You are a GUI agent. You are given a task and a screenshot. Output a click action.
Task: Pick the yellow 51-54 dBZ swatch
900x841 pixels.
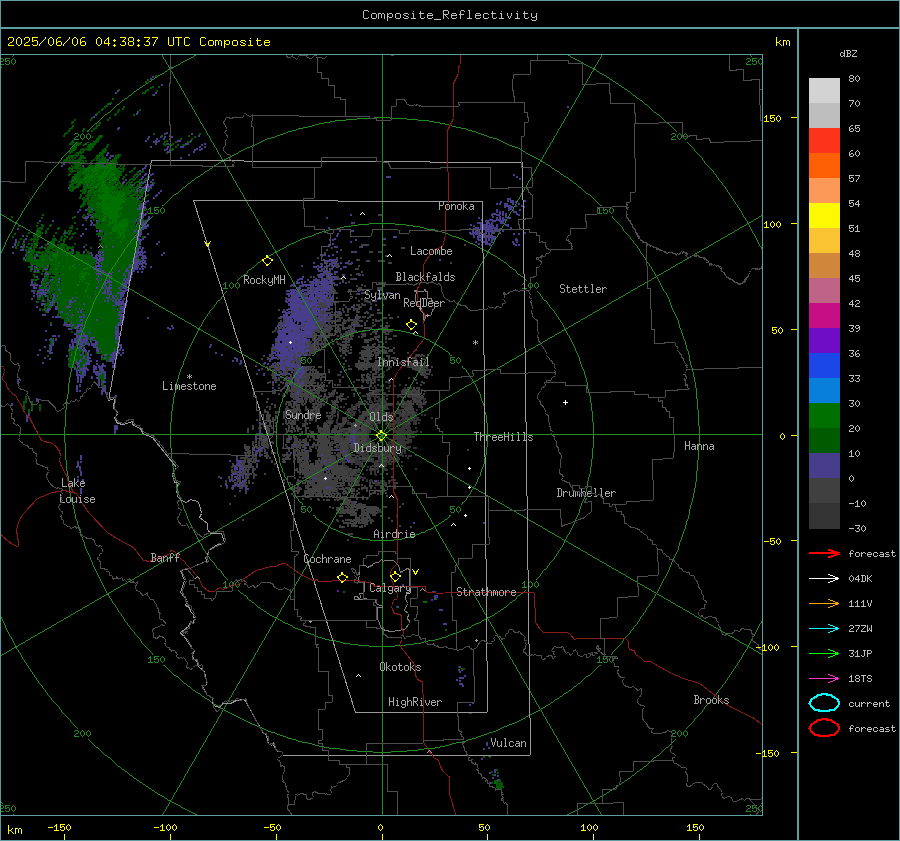tap(824, 215)
